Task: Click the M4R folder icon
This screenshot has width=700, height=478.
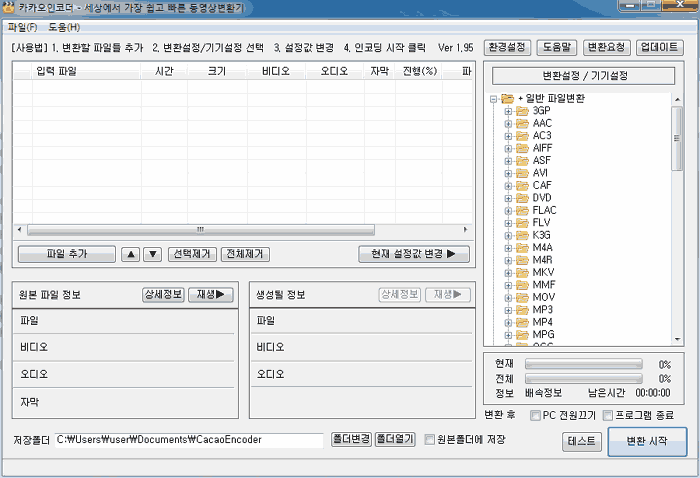Action: coord(522,260)
